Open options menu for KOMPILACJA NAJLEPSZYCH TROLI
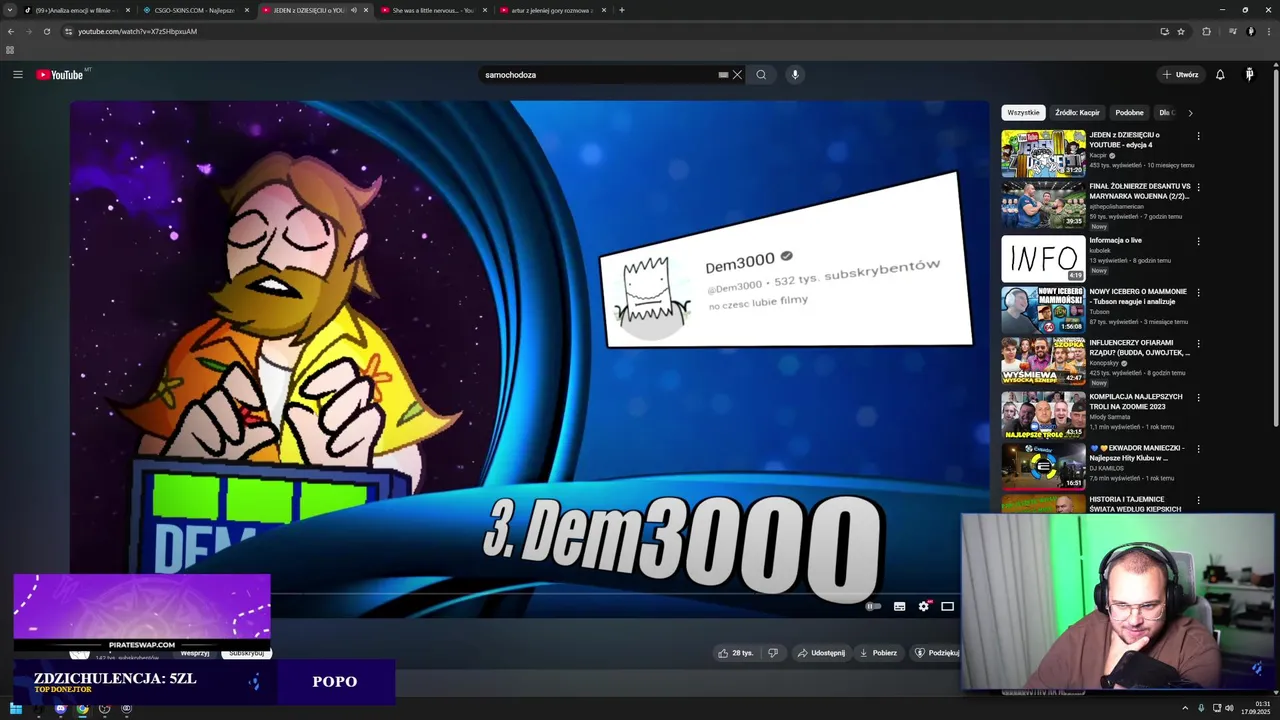1280x720 pixels. coord(1198,397)
